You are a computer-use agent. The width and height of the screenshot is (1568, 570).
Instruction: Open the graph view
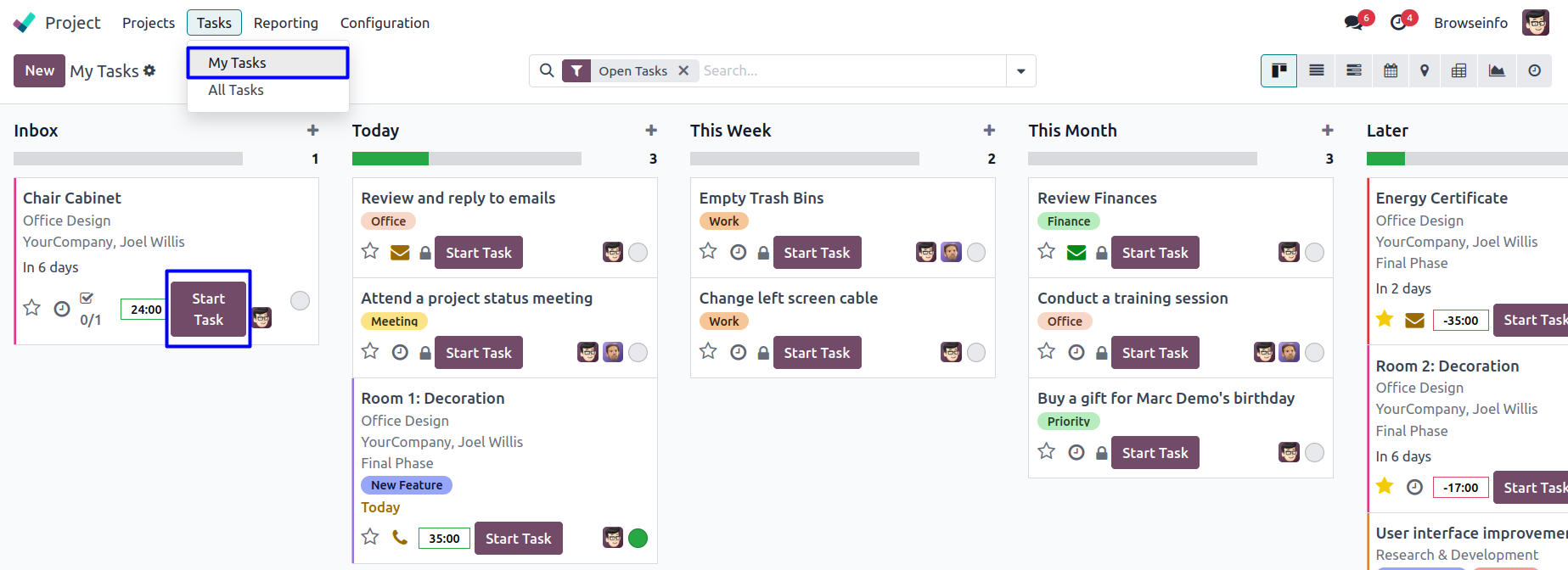tap(1497, 70)
